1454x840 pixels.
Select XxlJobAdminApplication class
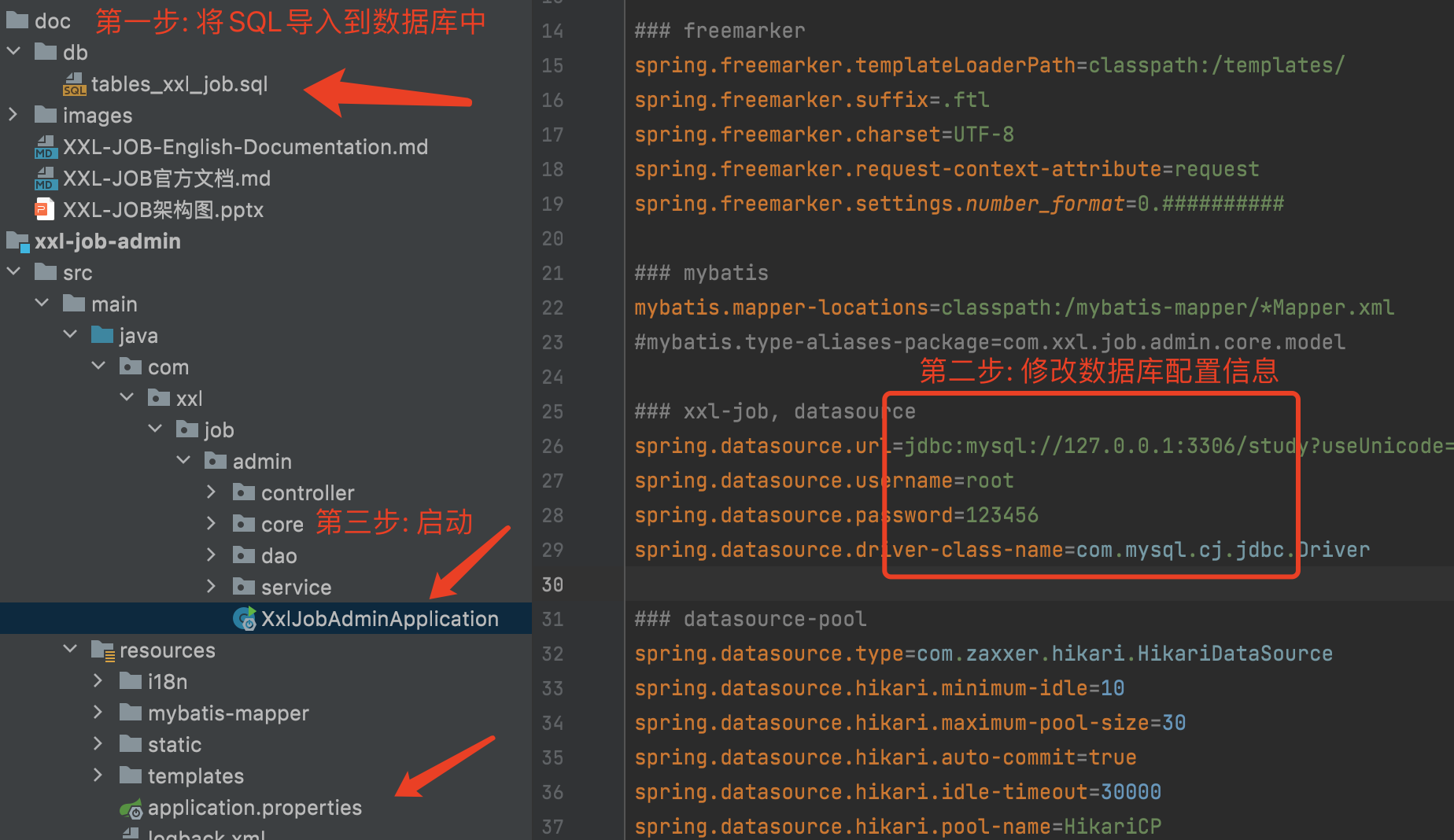[379, 619]
